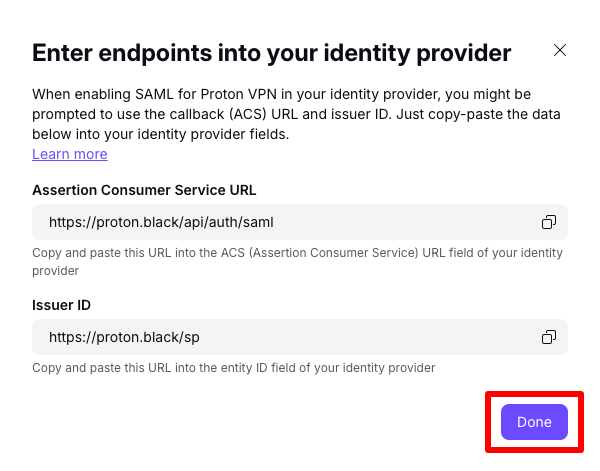Focus the Issuer ID field
The image size is (600, 471).
[x=300, y=337]
